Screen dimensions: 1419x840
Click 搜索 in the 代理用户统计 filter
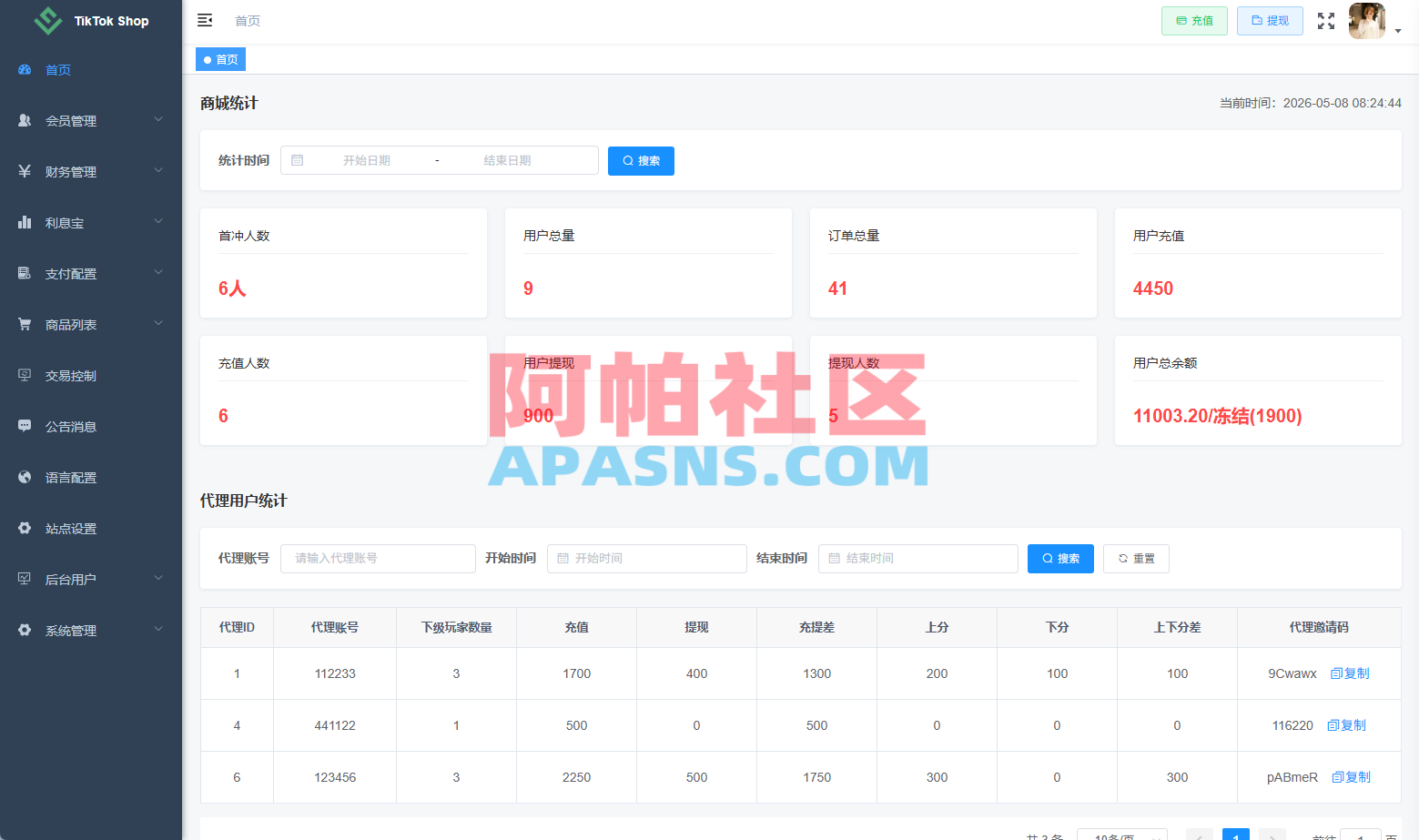1060,559
